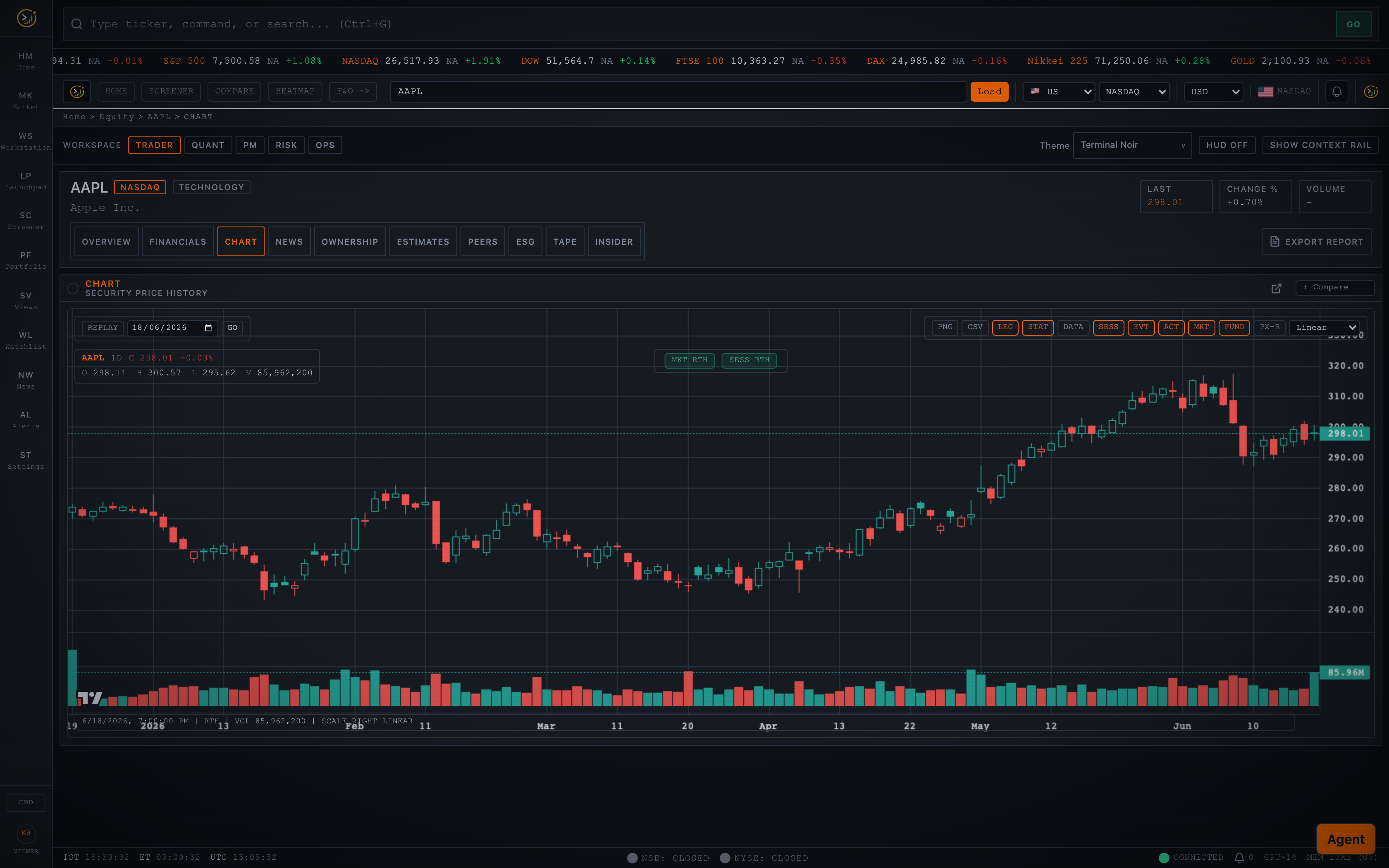
Task: Open AL Alerts in the sidebar
Action: pos(26,420)
